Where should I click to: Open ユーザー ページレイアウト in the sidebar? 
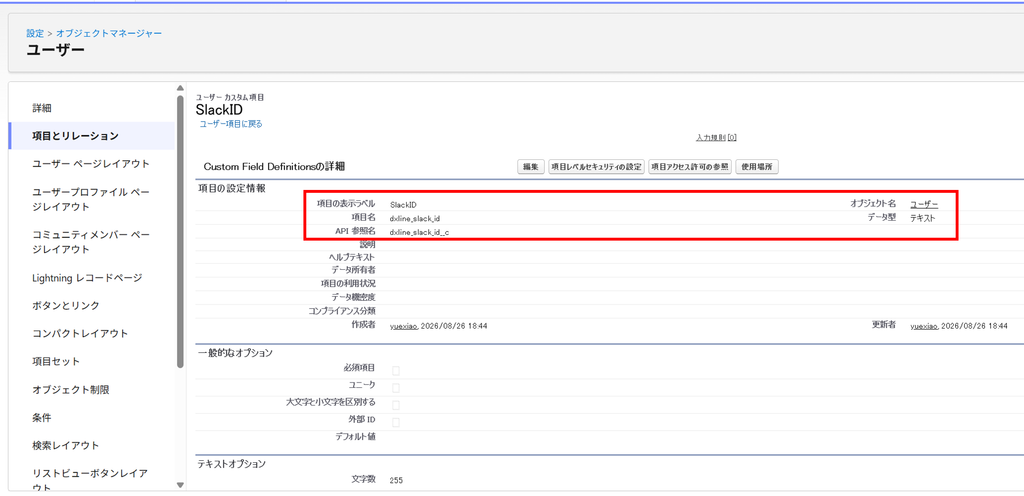(91, 163)
